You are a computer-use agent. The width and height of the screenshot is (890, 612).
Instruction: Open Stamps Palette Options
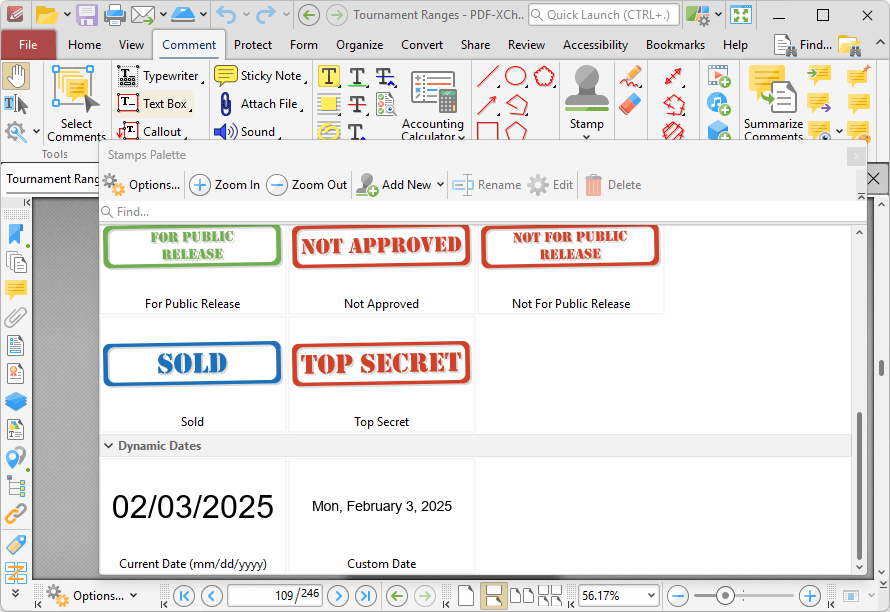141,185
